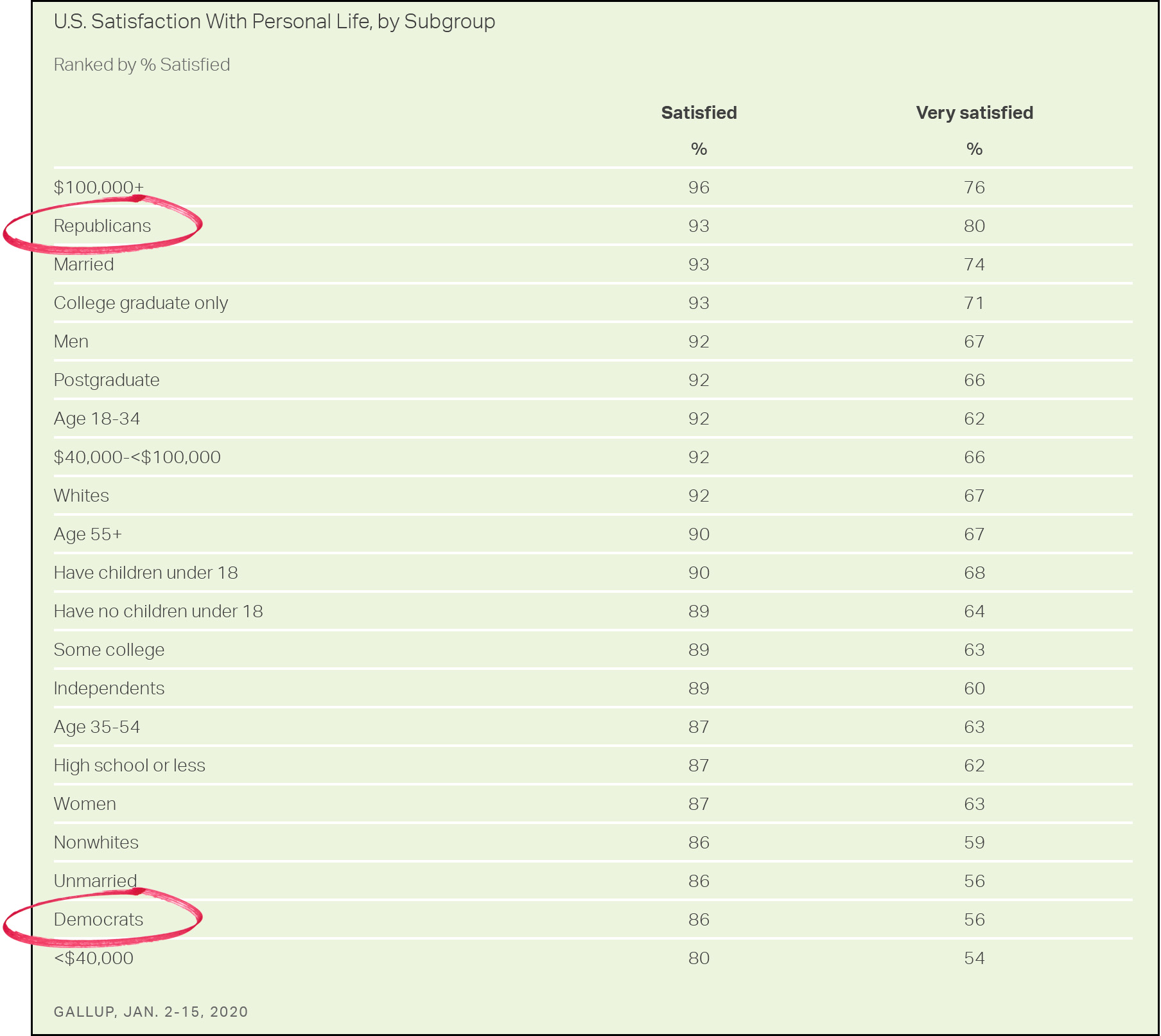
Task: Click the Nonwhites row label
Action: [96, 843]
